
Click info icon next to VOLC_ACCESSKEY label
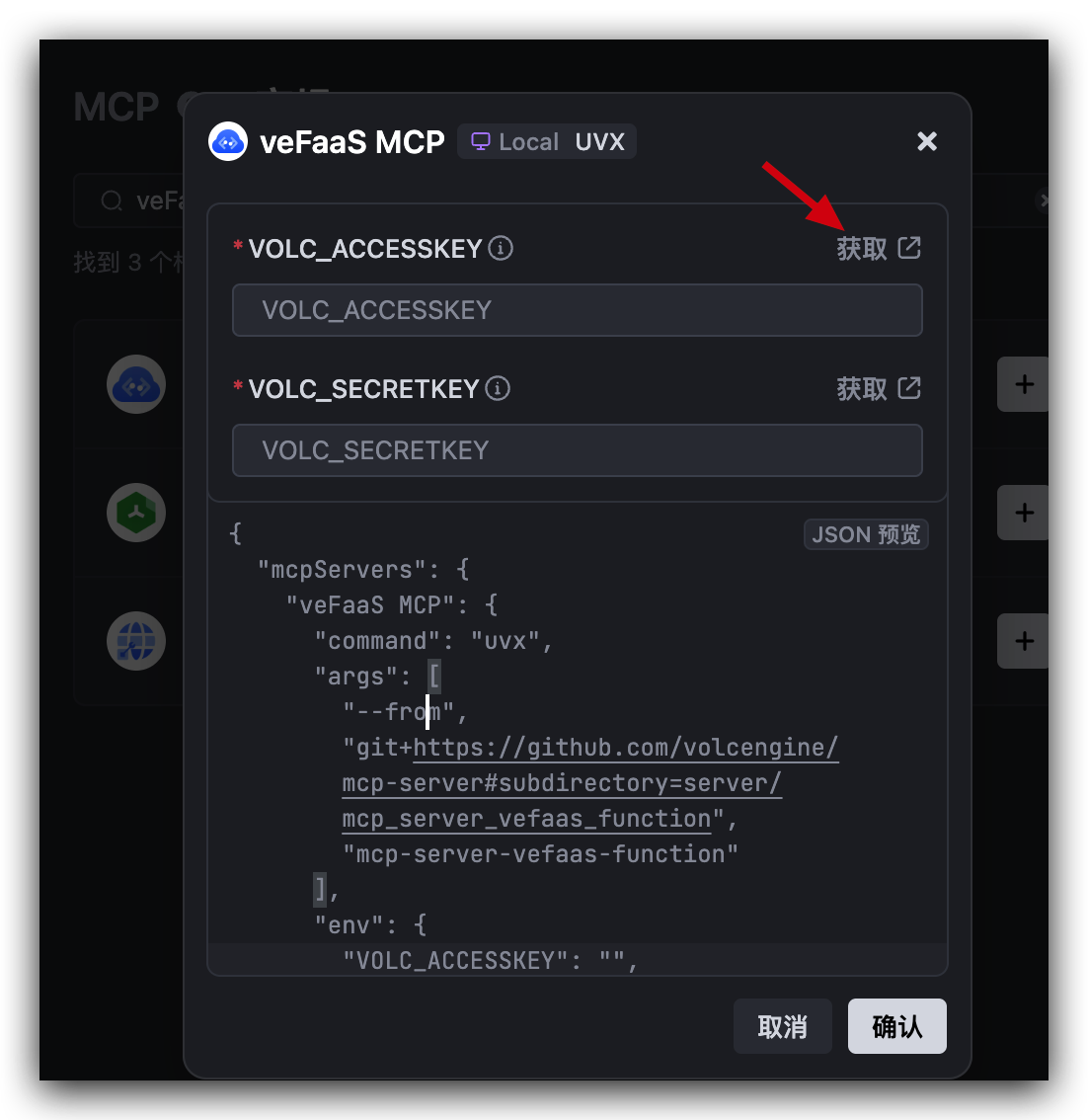point(501,248)
